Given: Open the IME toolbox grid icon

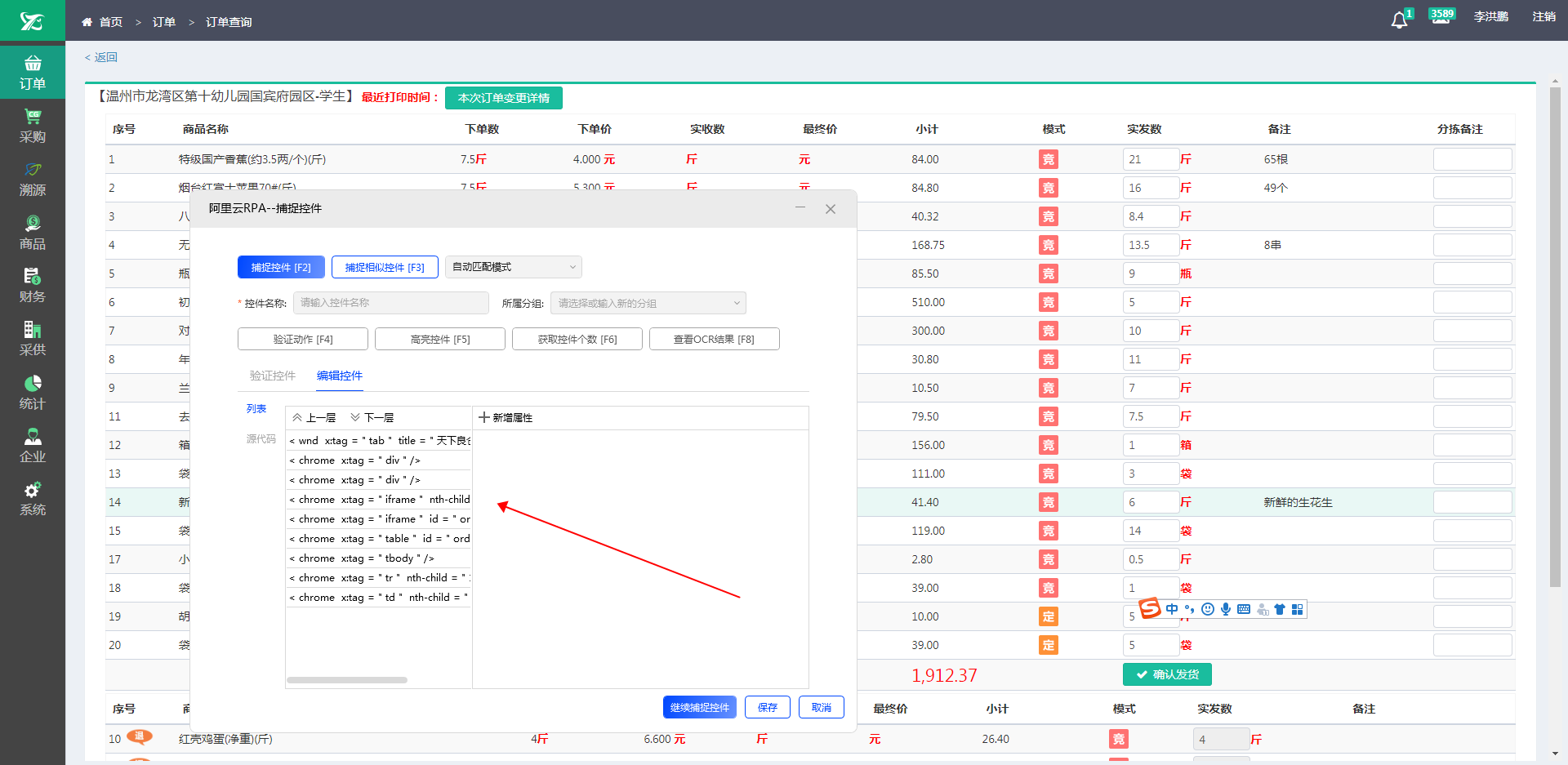Looking at the screenshot, I should pyautogui.click(x=1297, y=609).
